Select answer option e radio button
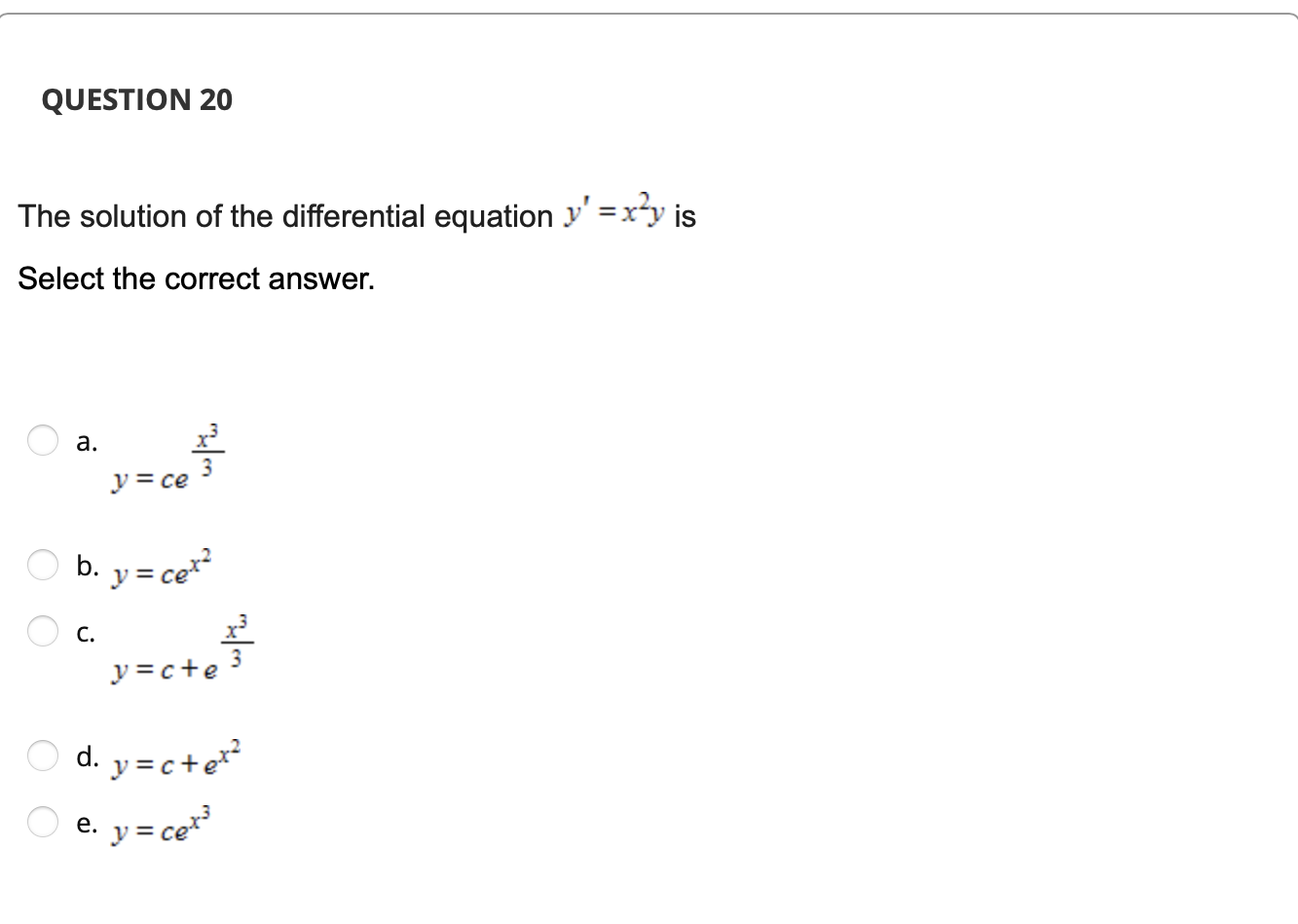The image size is (1298, 924). 43,824
